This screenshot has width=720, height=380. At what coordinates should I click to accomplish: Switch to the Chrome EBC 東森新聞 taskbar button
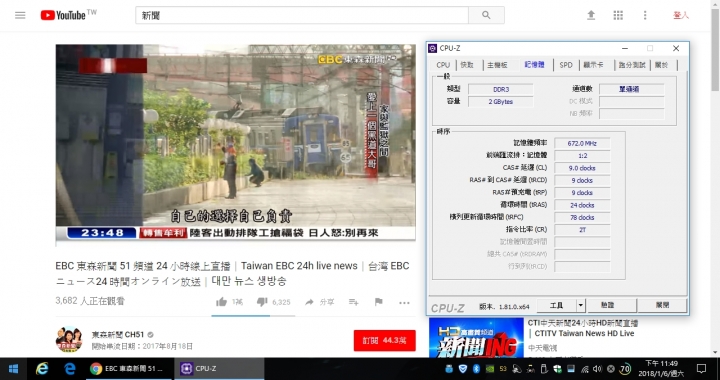tap(128, 369)
